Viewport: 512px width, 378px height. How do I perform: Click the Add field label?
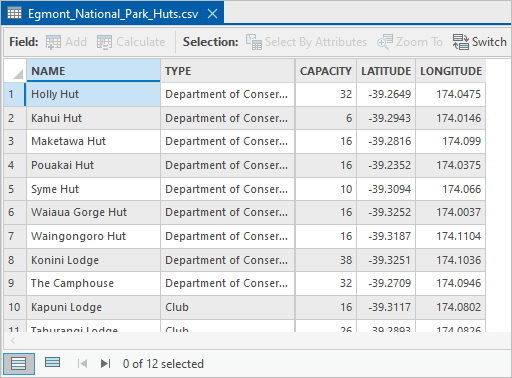coord(76,42)
